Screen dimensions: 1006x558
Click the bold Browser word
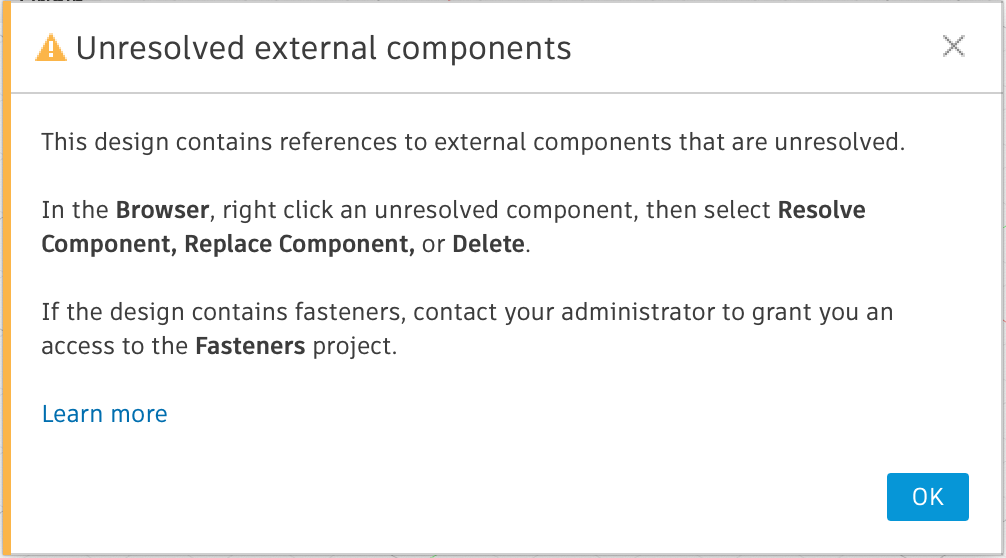point(163,211)
